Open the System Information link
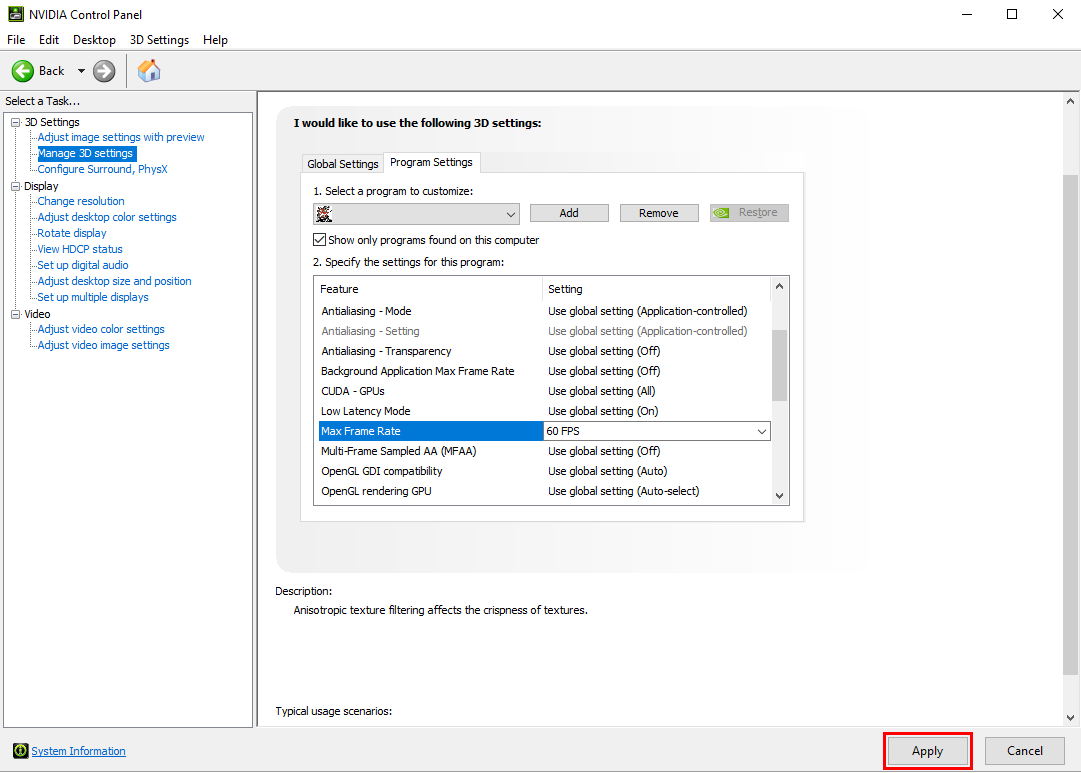This screenshot has width=1081, height=773. 79,751
